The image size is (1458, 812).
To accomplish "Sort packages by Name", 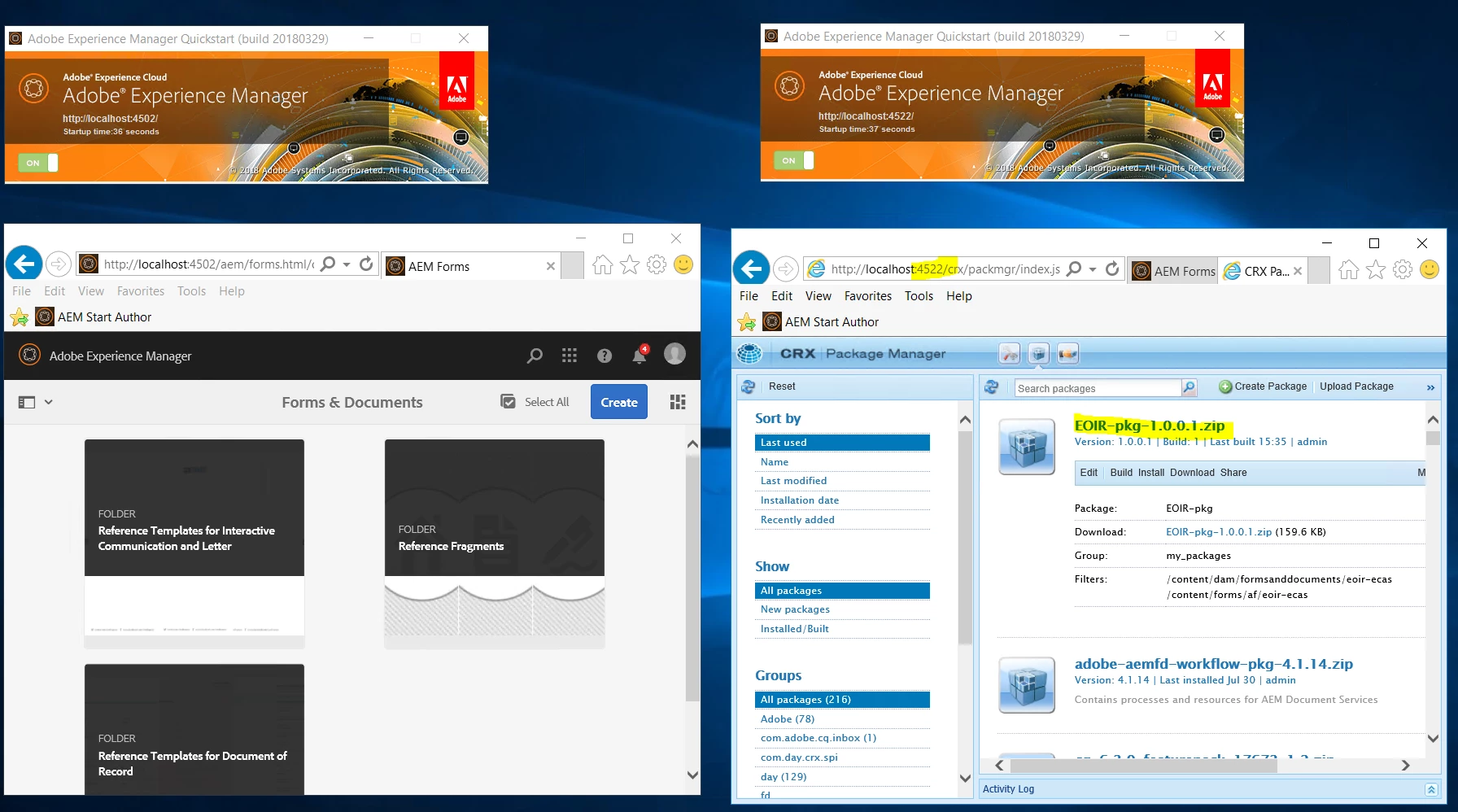I will [x=842, y=462].
